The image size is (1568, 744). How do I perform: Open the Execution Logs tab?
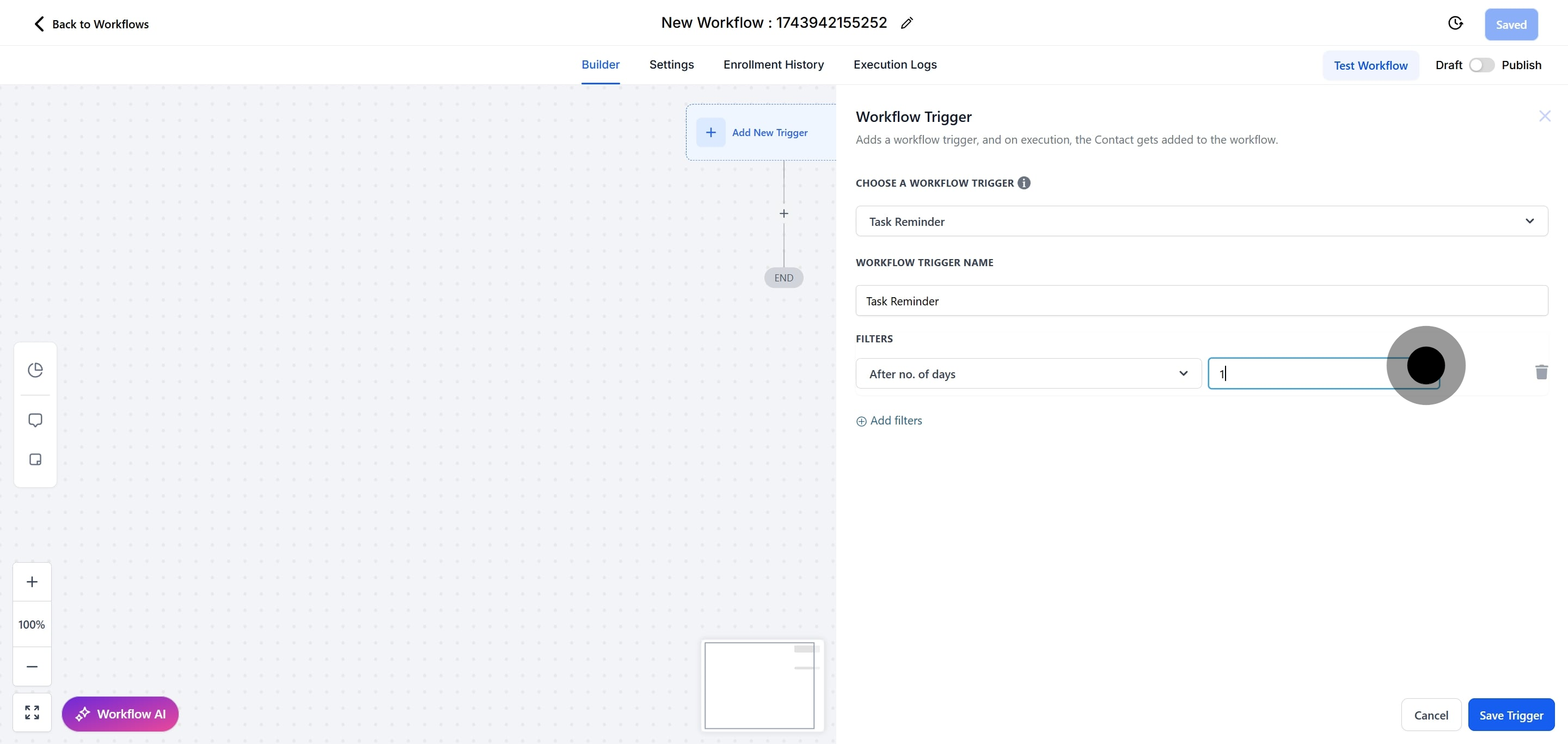pos(894,64)
